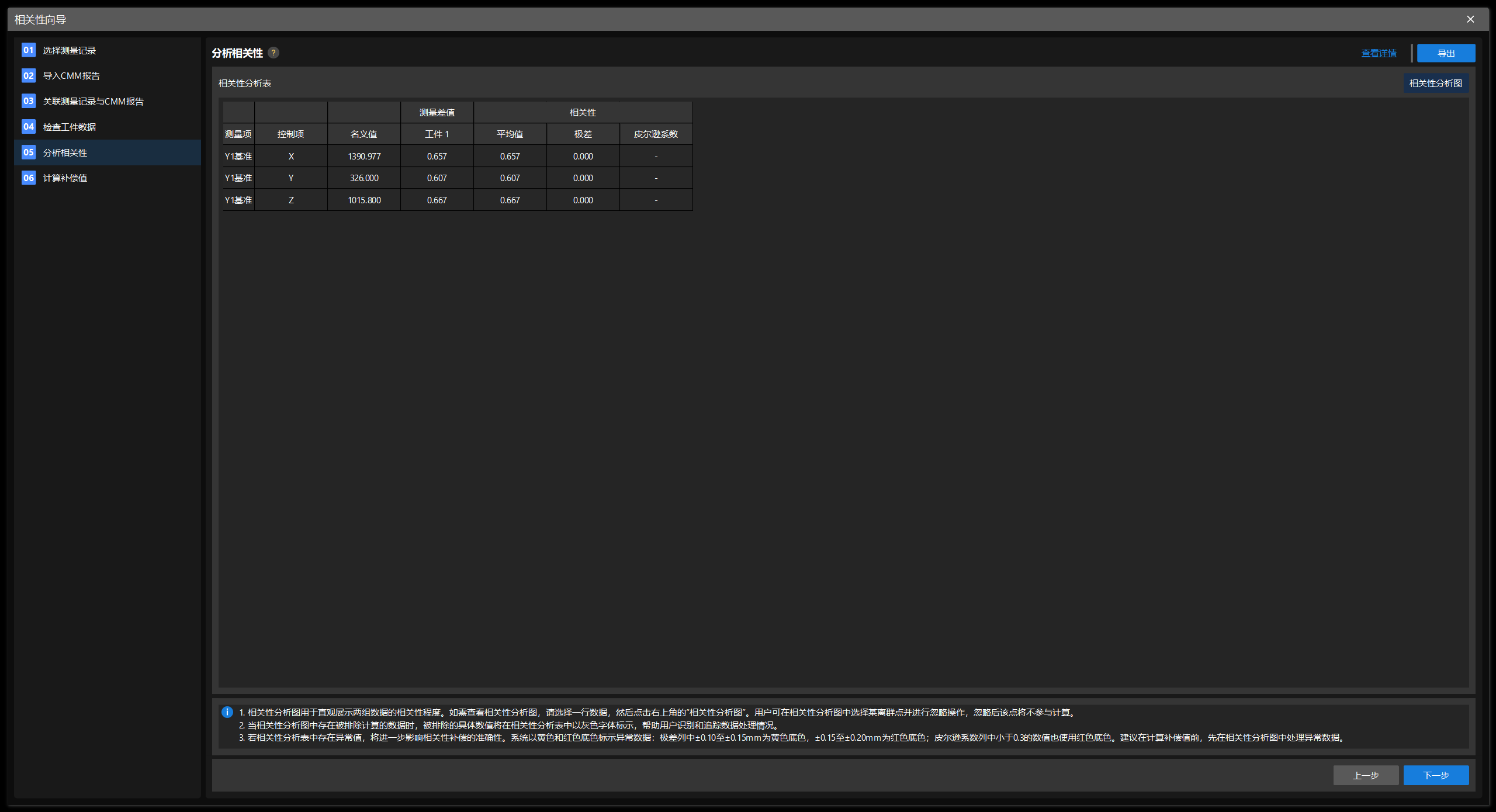The height and width of the screenshot is (812, 1496).
Task: Select the row with nominal 326.000
Action: (364, 178)
